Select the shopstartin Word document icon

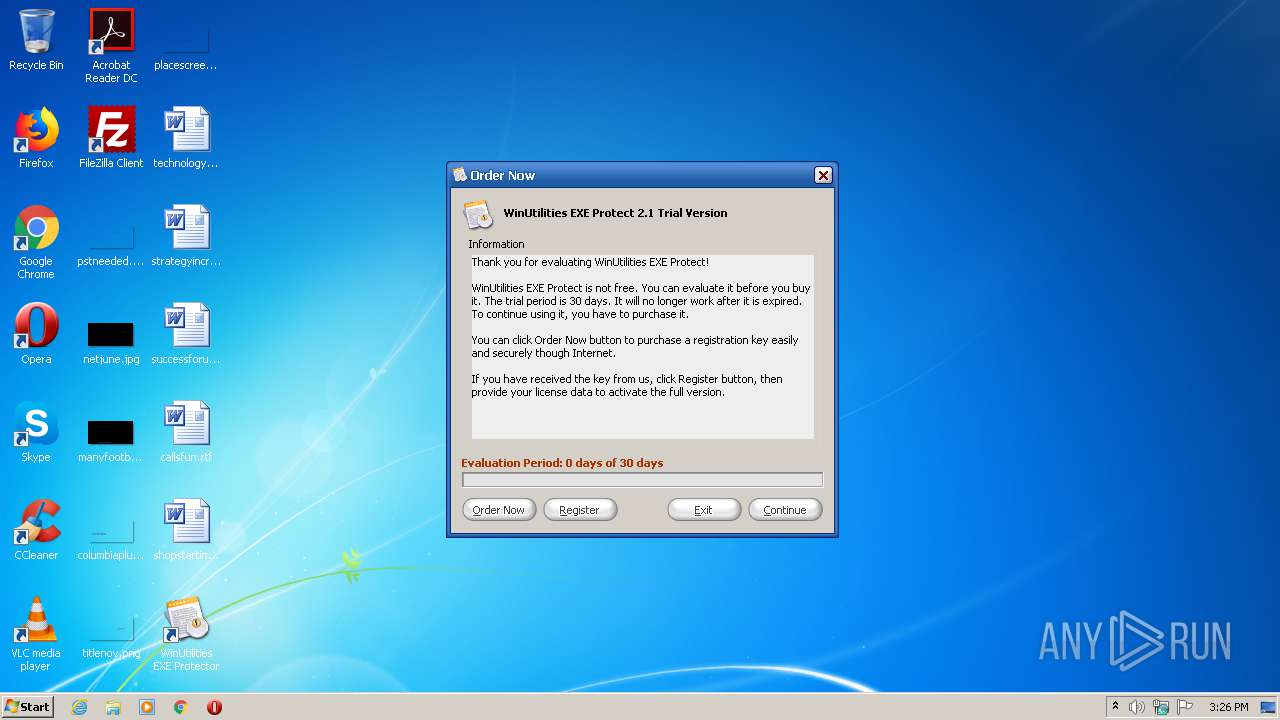pyautogui.click(x=186, y=530)
